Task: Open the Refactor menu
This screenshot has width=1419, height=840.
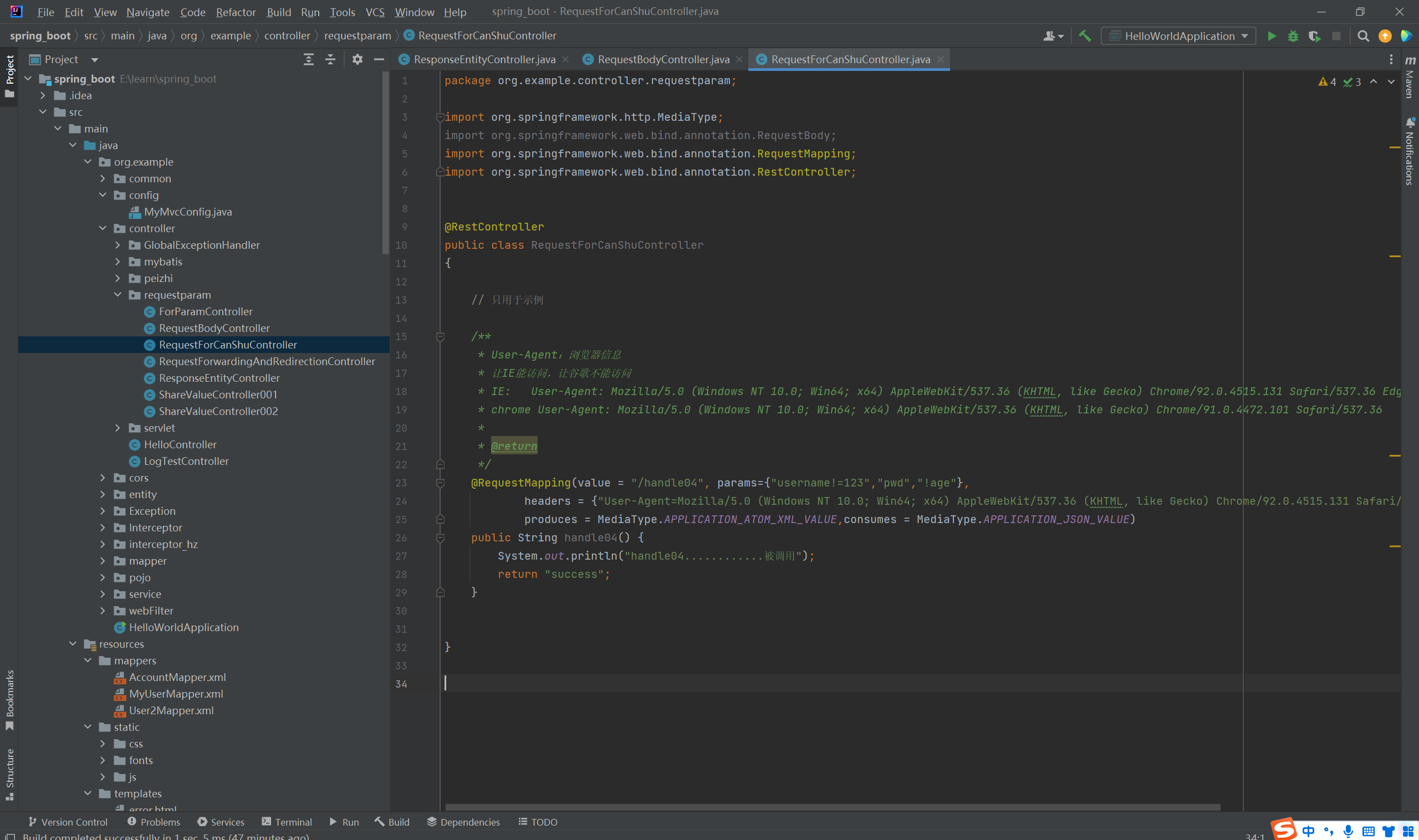Action: point(236,12)
